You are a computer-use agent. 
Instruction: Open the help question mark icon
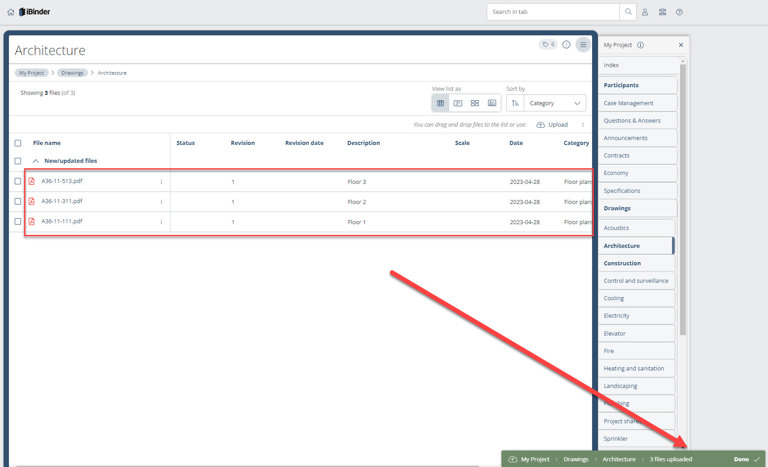click(680, 12)
